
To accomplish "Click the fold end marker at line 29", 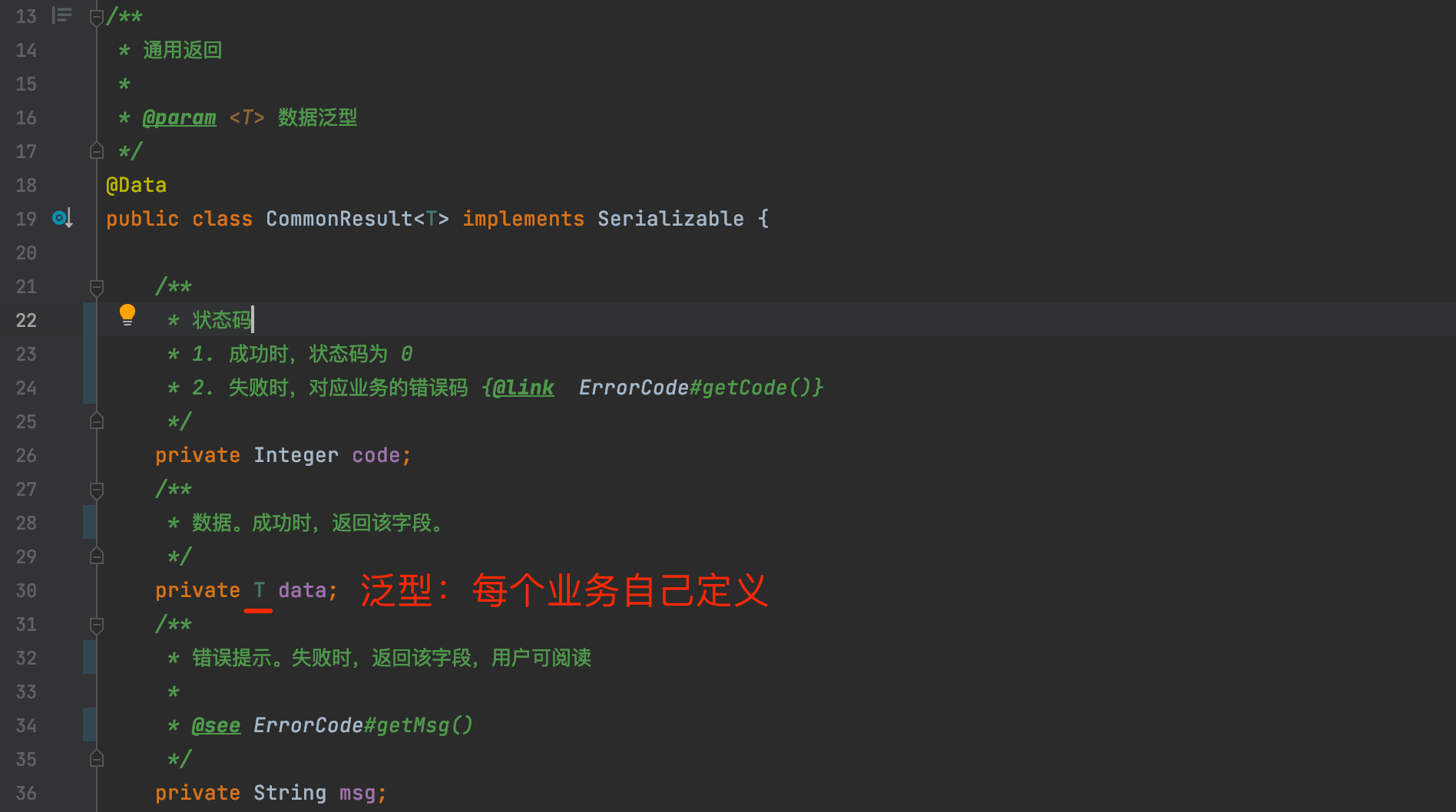I will (x=97, y=556).
